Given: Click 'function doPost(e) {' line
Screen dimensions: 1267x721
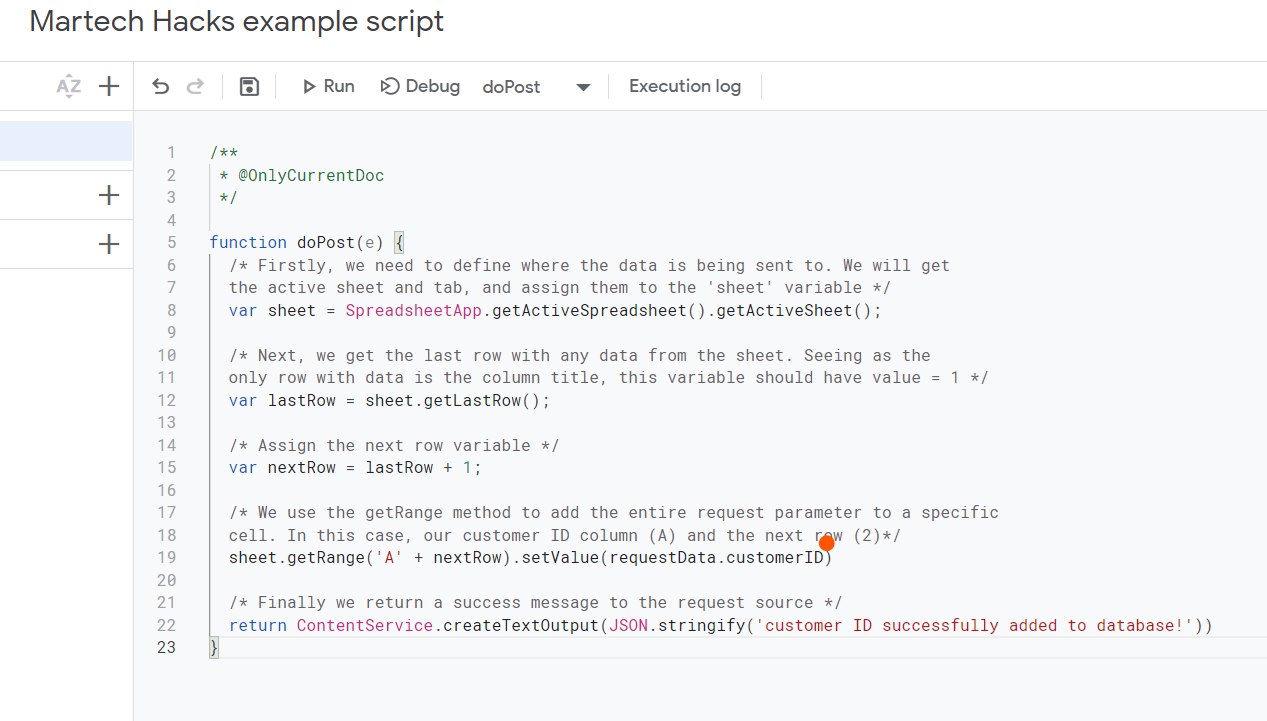Looking at the screenshot, I should point(306,243).
